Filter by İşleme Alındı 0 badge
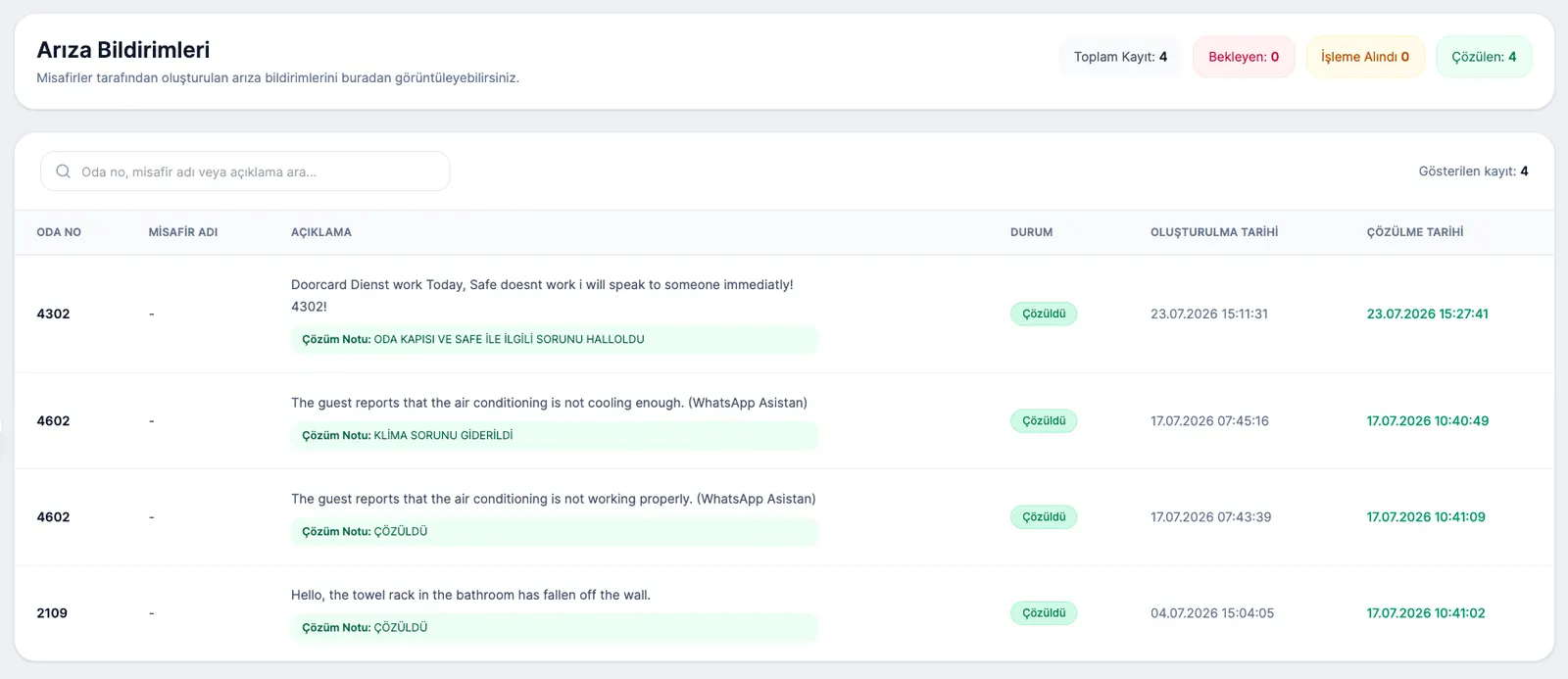 click(x=1365, y=57)
